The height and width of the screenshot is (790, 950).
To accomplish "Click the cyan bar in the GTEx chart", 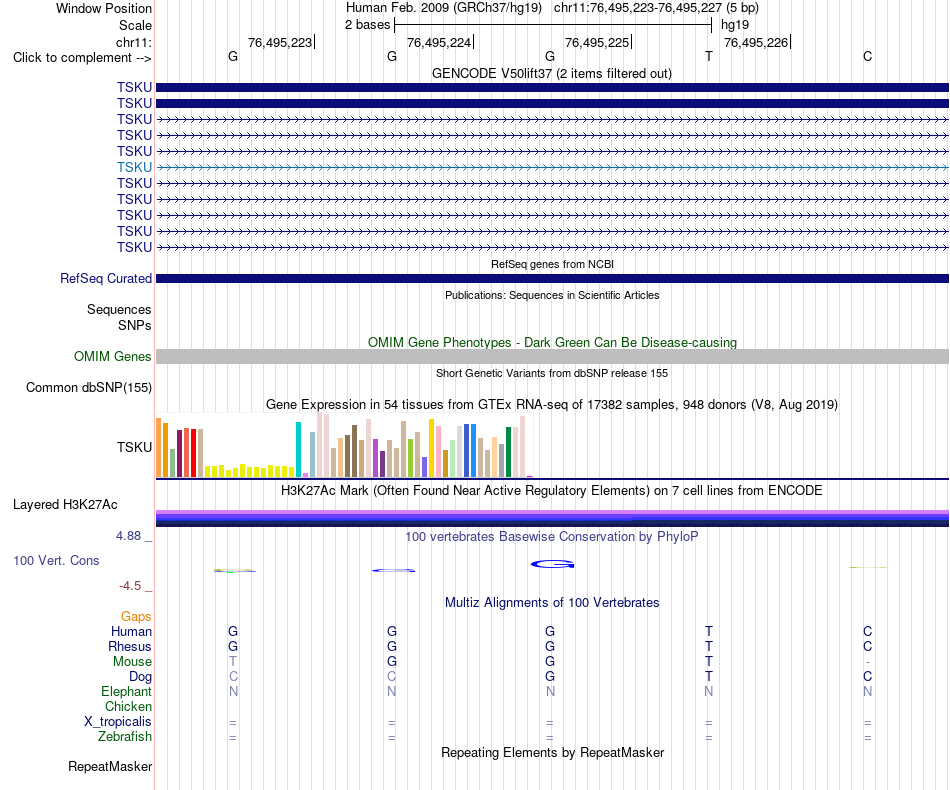I will (x=298, y=450).
